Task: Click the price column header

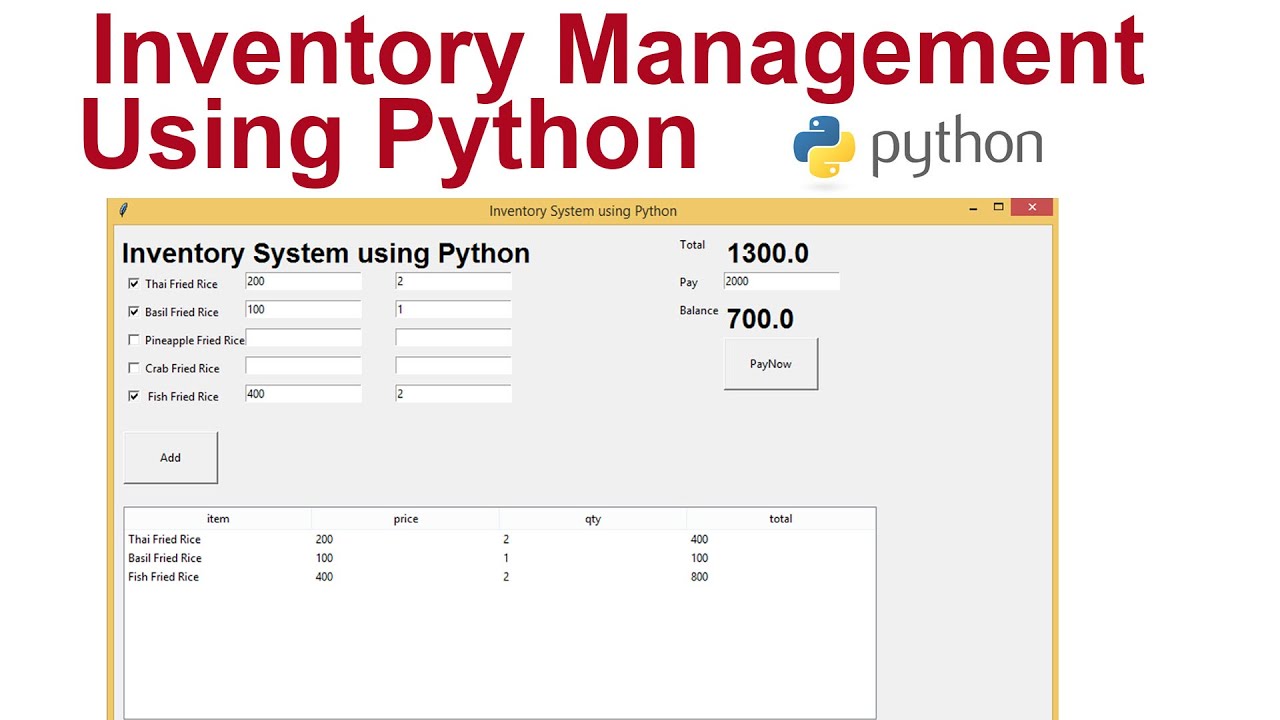Action: pos(405,519)
